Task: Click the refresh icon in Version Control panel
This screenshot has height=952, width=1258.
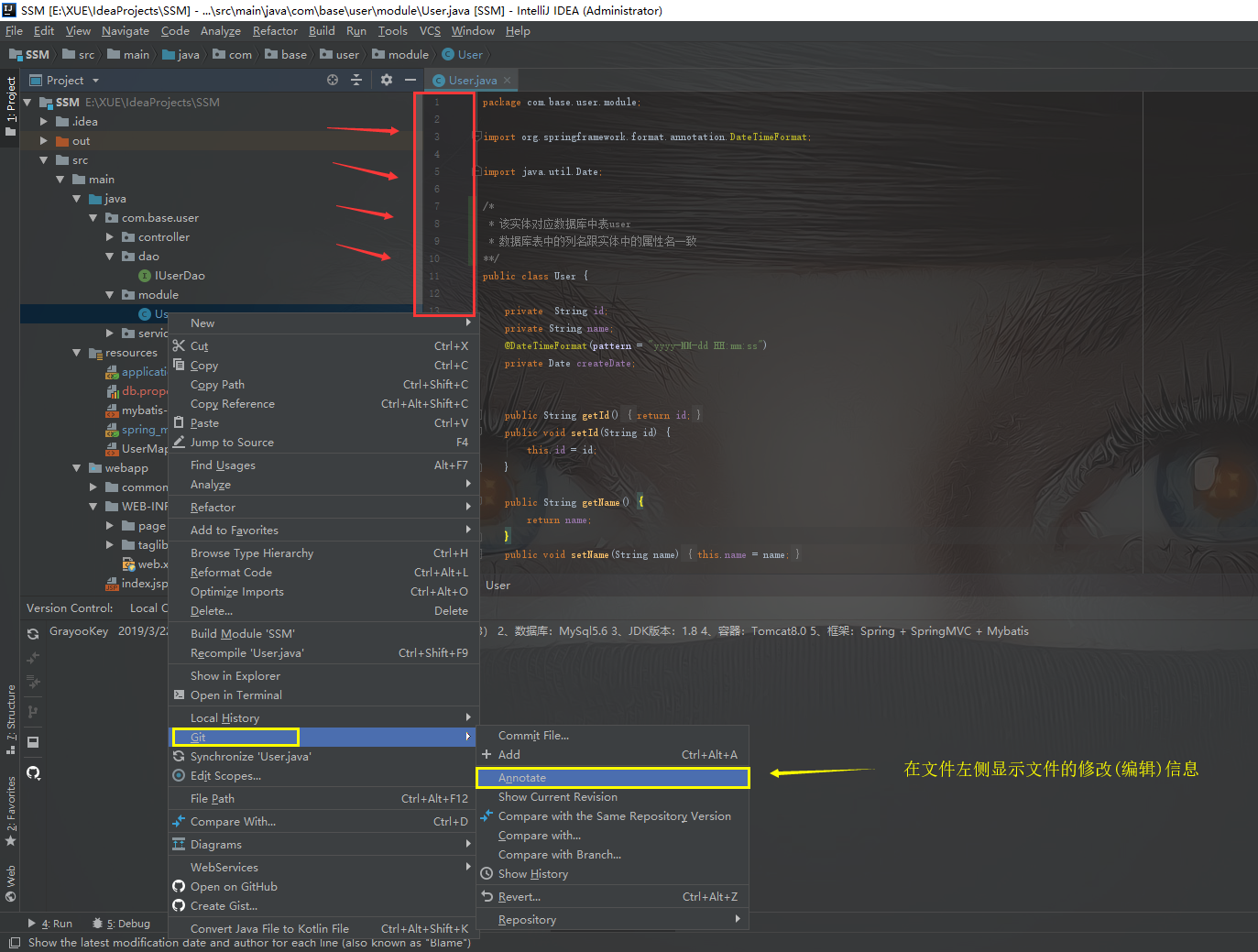Action: click(x=33, y=633)
